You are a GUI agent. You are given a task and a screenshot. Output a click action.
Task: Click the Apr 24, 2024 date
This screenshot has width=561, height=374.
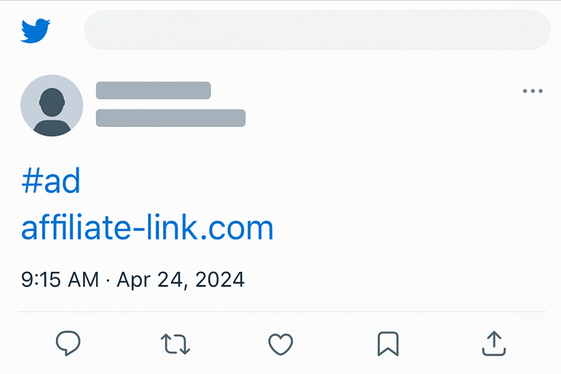(181, 280)
